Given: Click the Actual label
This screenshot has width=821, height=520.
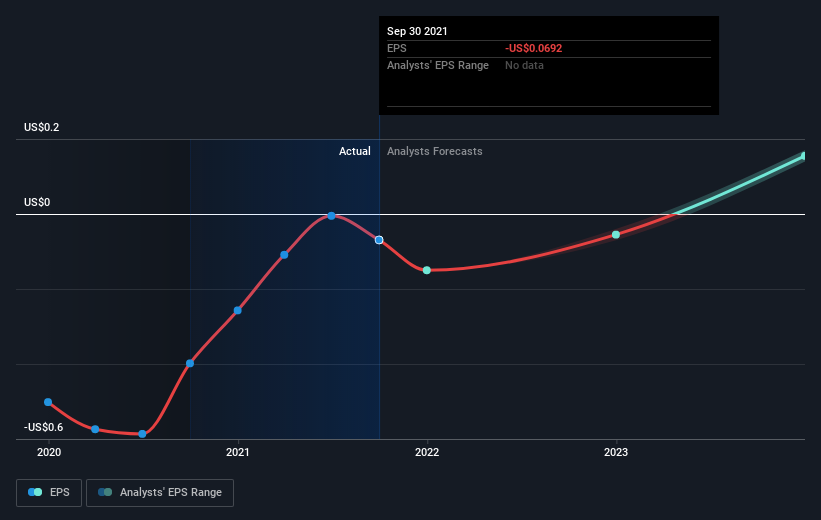Looking at the screenshot, I should pos(354,151).
